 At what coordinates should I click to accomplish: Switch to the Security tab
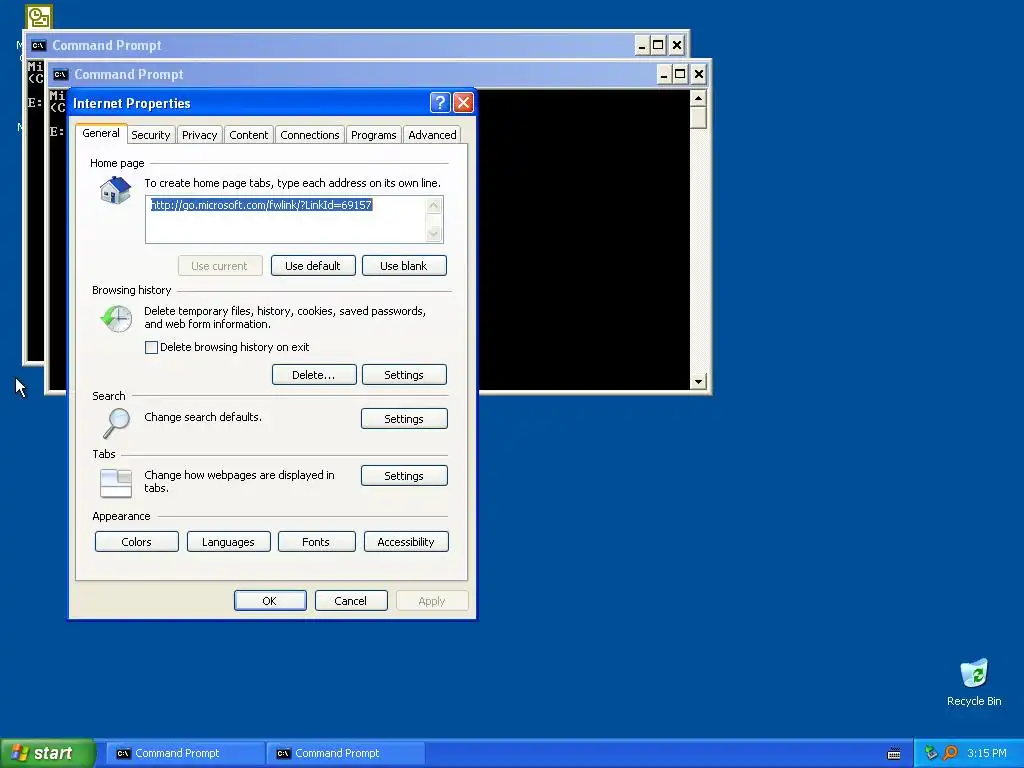(x=150, y=135)
